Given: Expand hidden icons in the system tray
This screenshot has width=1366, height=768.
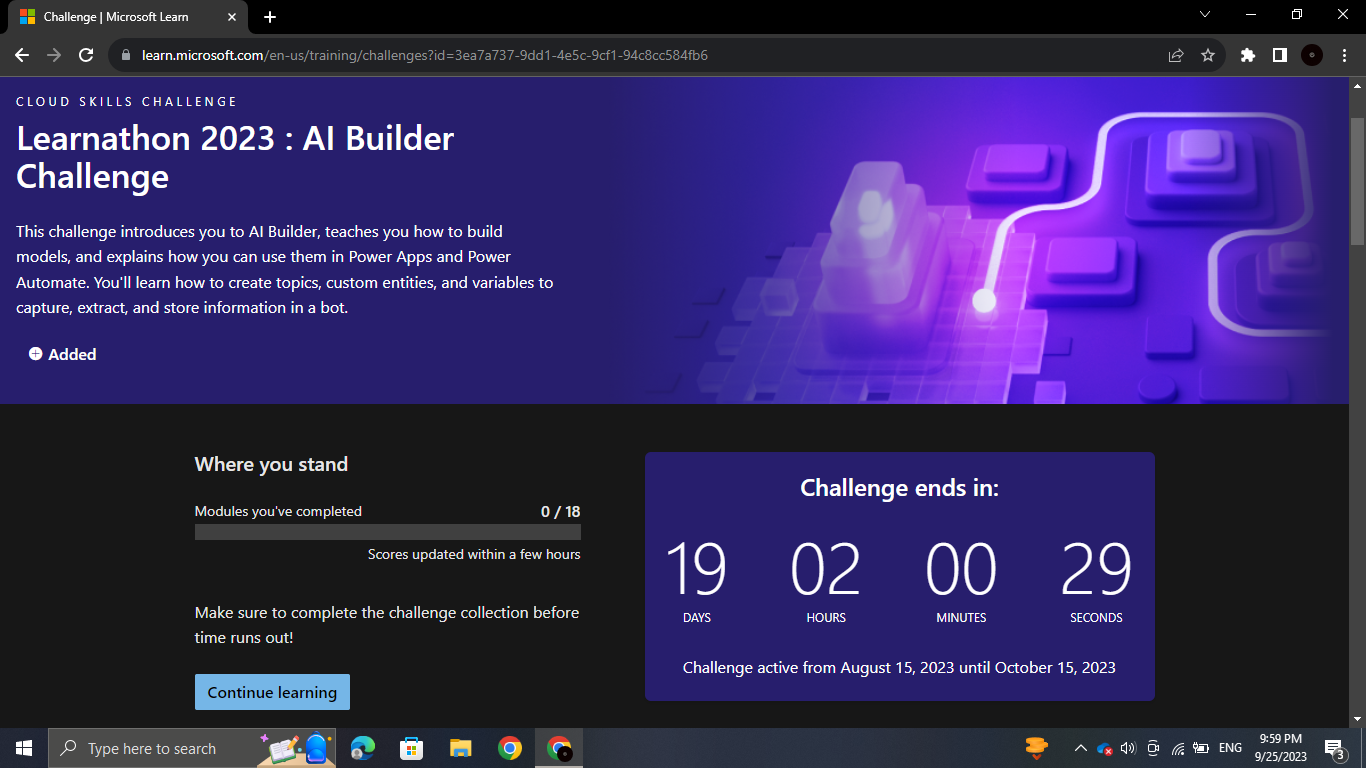Looking at the screenshot, I should (1080, 747).
